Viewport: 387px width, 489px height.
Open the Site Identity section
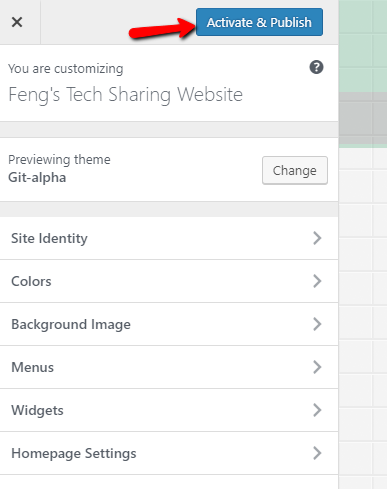169,238
